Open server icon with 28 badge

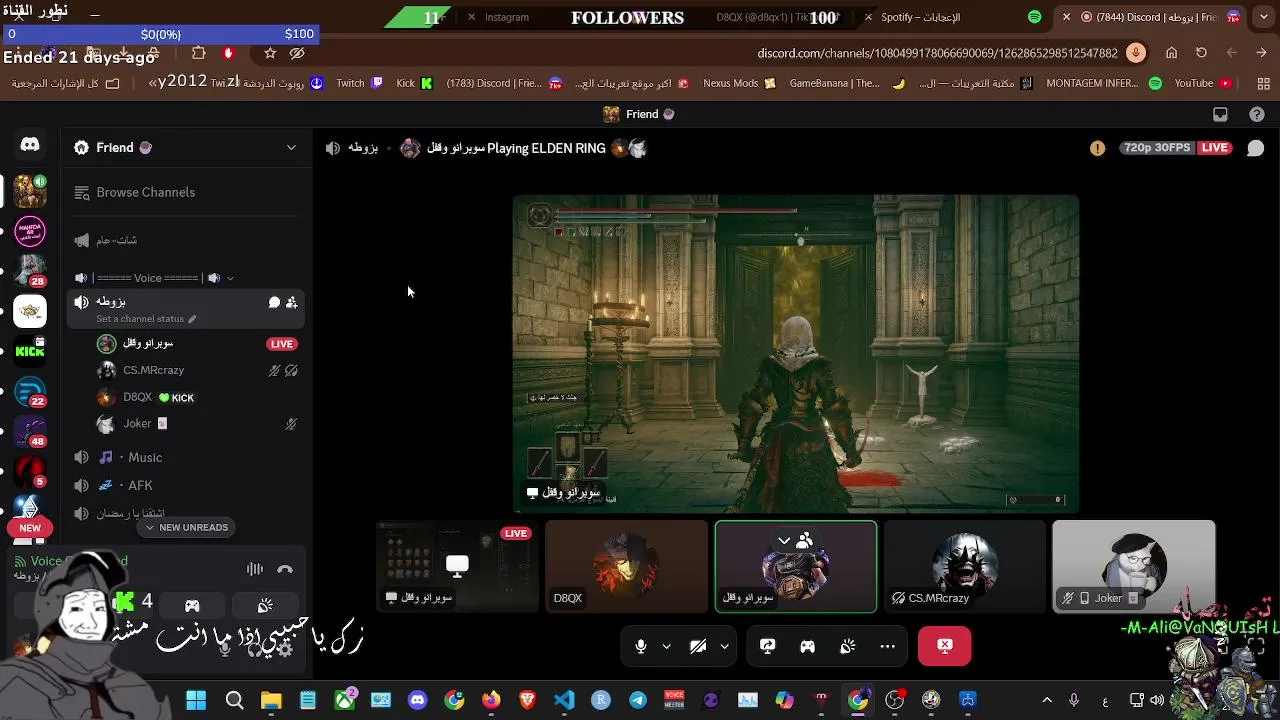point(30,270)
